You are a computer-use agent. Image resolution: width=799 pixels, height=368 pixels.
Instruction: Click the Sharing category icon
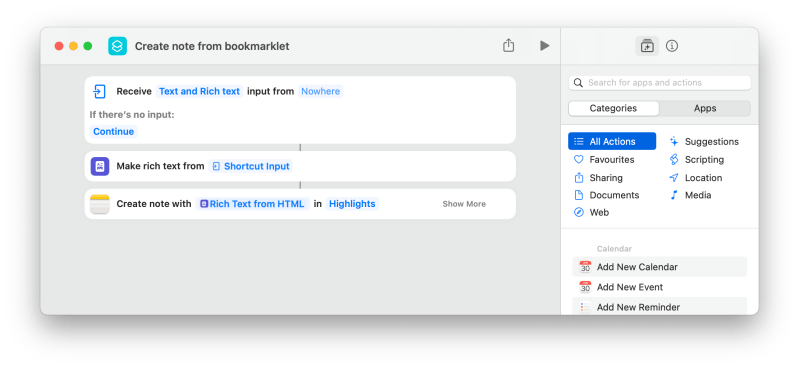579,177
